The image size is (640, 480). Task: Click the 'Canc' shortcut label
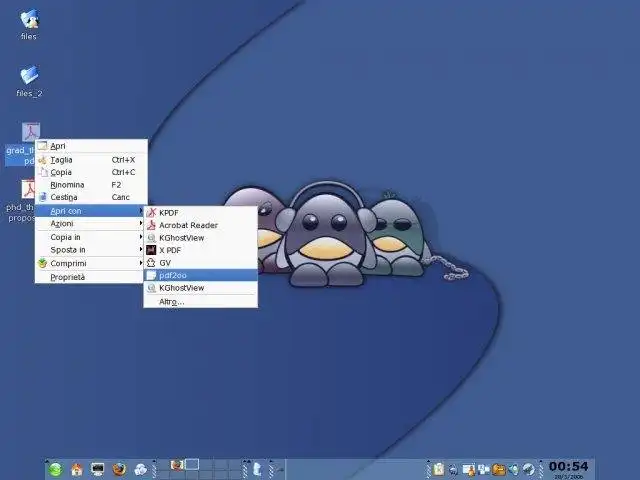(120, 197)
